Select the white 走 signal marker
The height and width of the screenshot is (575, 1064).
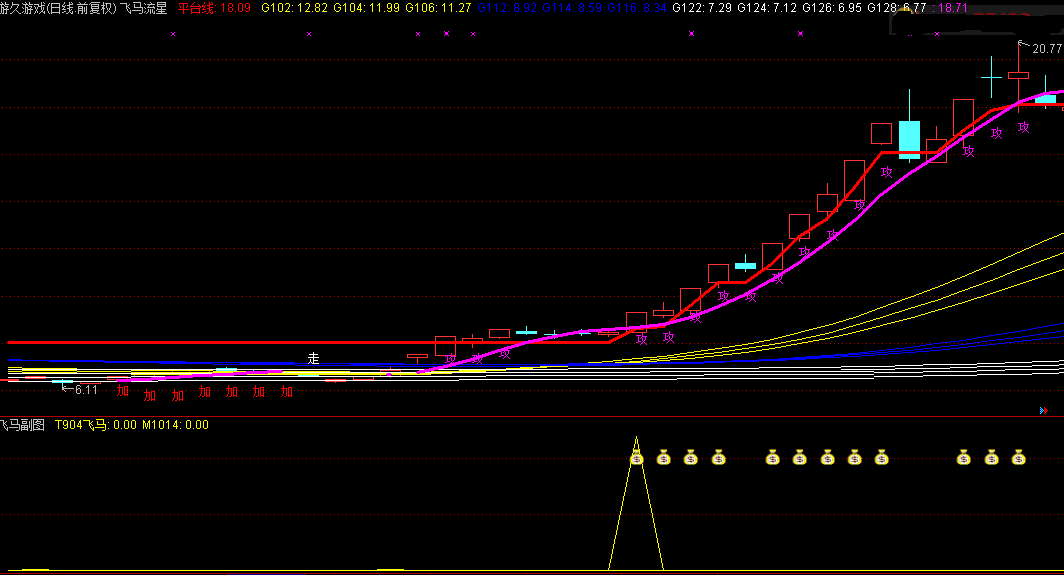313,358
